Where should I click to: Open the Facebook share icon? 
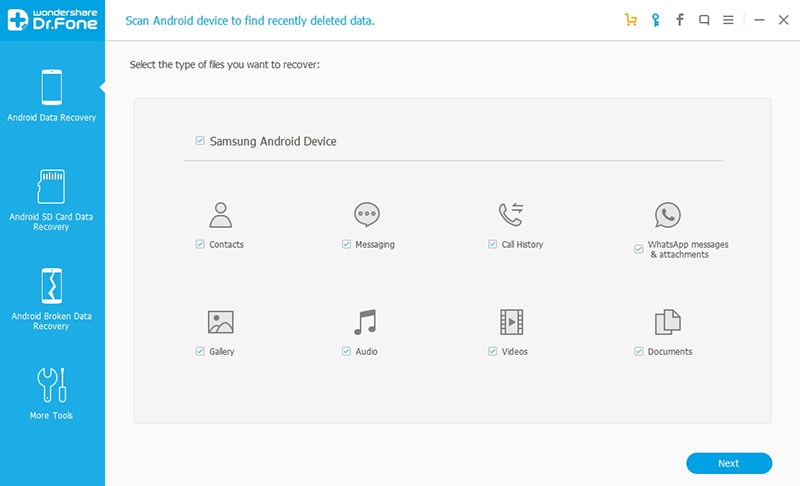tap(680, 19)
